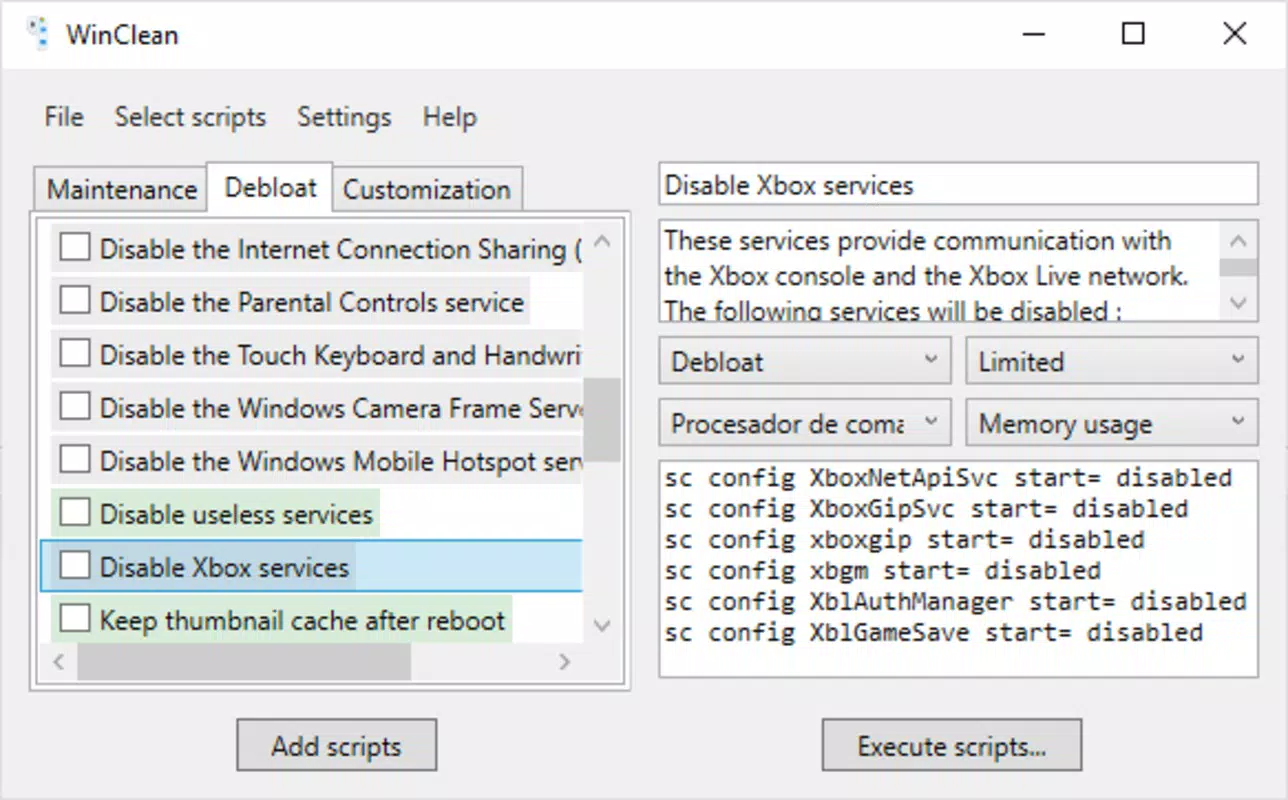Open the Limited dropdown

tap(1111, 361)
